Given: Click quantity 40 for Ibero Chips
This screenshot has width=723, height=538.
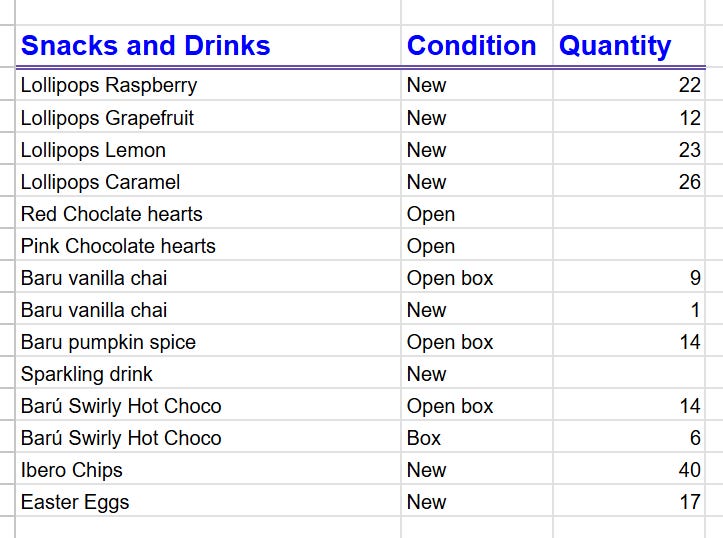Looking at the screenshot, I should point(629,470).
